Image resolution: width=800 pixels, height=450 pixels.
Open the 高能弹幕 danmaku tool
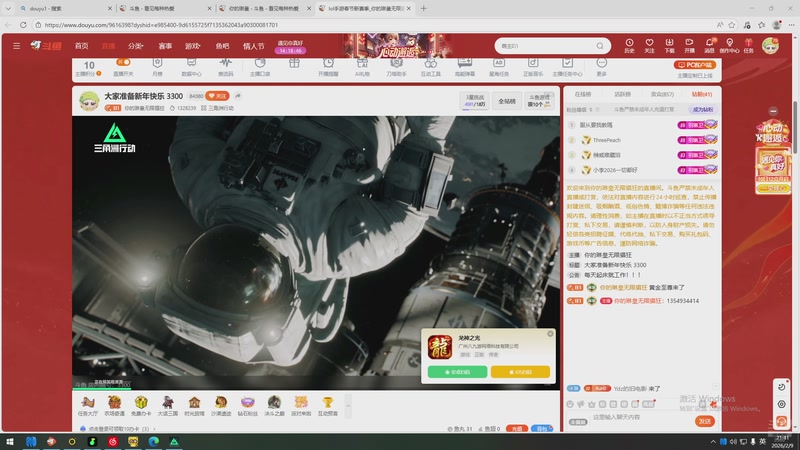click(465, 67)
